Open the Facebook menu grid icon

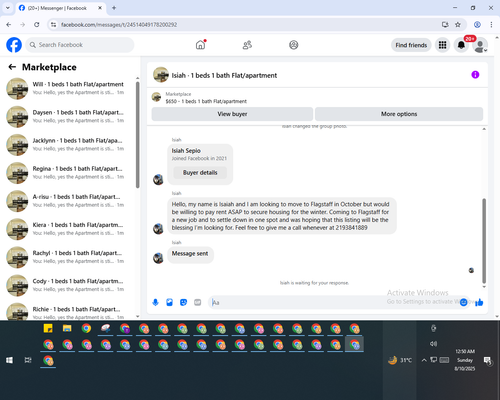[442, 45]
